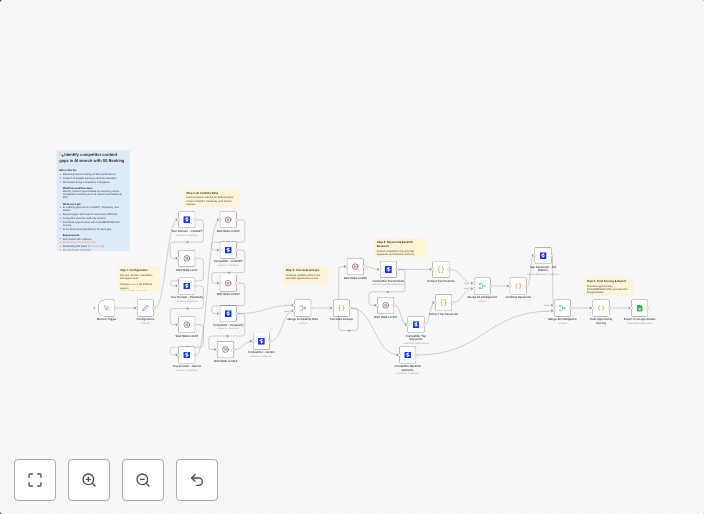The image size is (704, 514).
Task: Click the blue workflow description sticky note
Action: coord(93,200)
